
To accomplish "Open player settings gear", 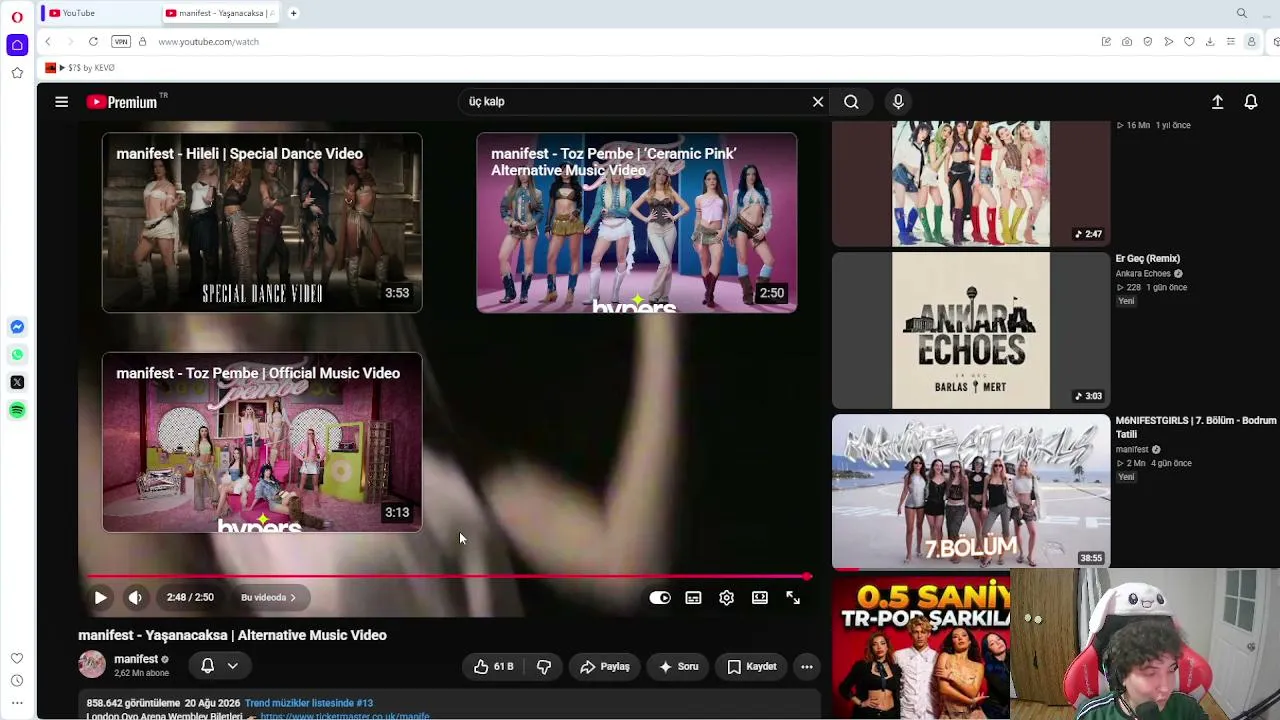I will pyautogui.click(x=726, y=598).
